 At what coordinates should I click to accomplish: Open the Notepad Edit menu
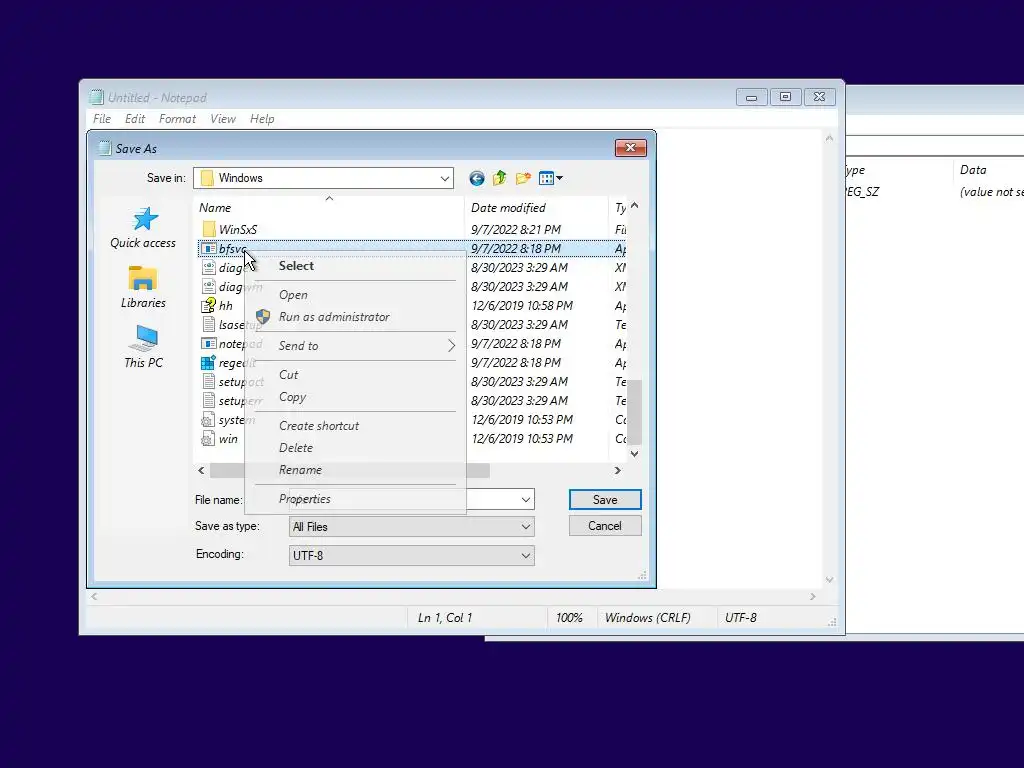[135, 119]
